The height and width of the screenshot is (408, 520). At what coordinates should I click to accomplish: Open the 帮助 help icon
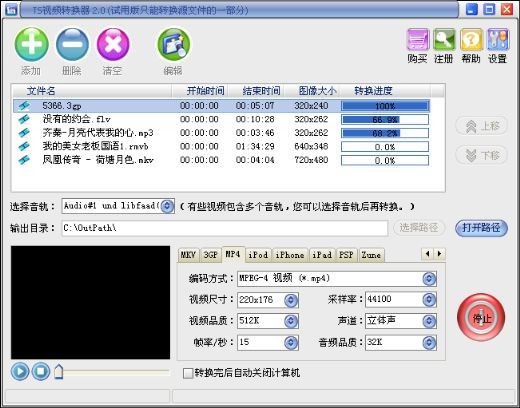click(471, 40)
